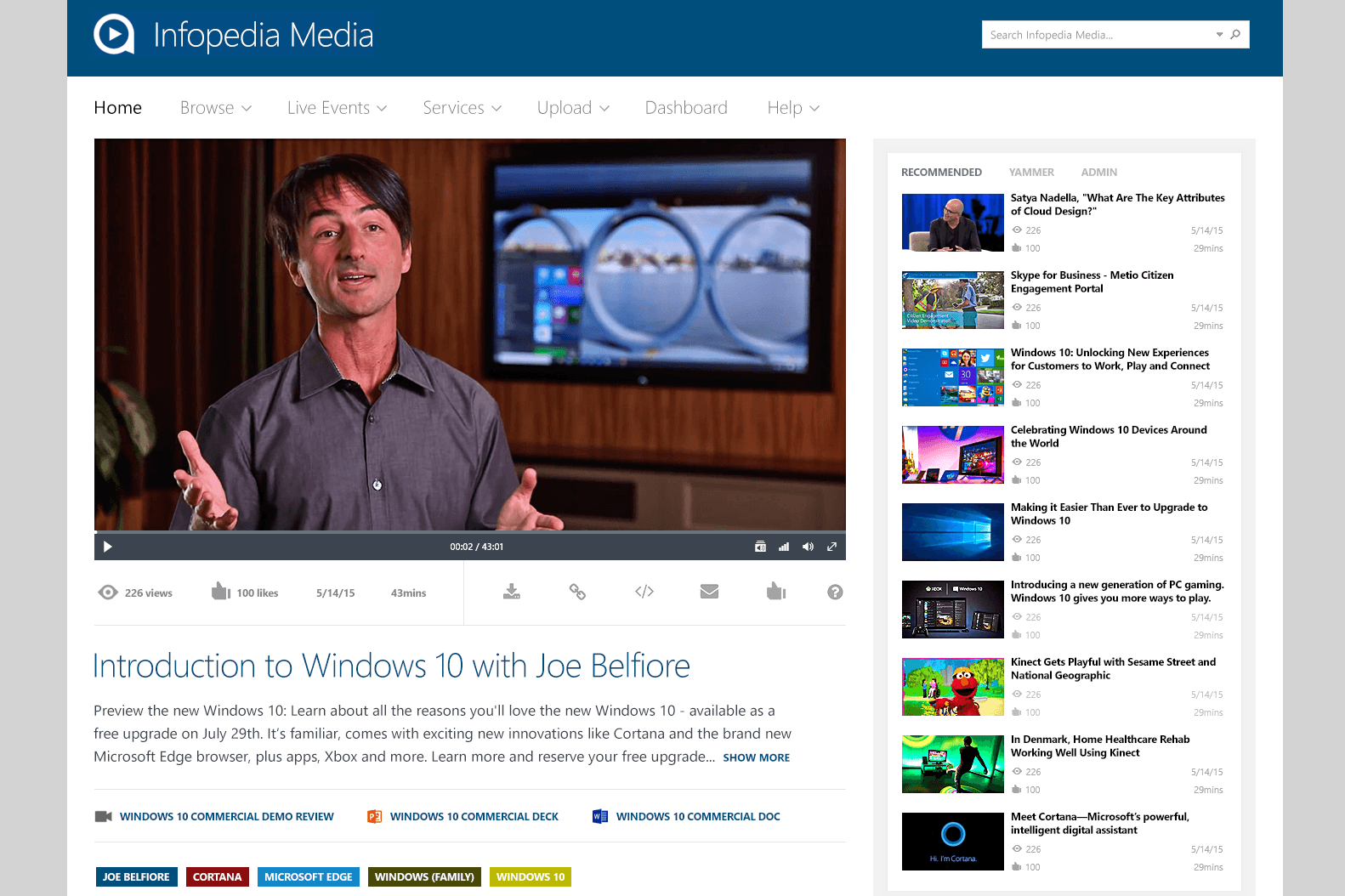Open Windows 10 Commercial Demo Review link
The height and width of the screenshot is (896, 1345).
pyautogui.click(x=227, y=817)
